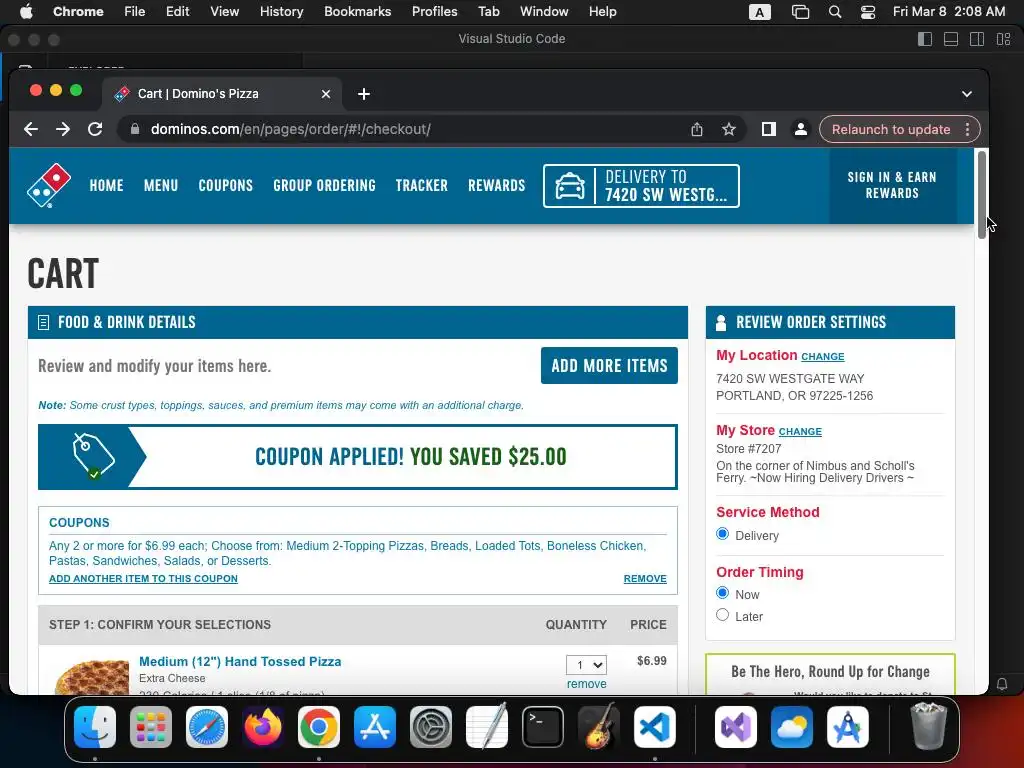Click ADD MORE ITEMS button
This screenshot has height=768, width=1024.
pyautogui.click(x=609, y=366)
